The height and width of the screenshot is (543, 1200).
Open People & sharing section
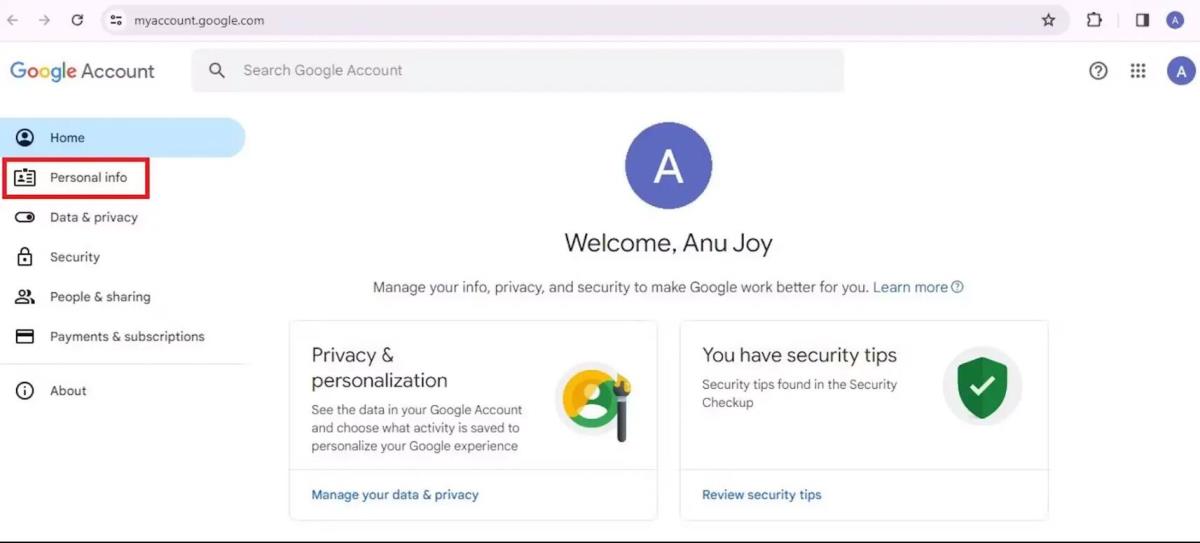[122, 297]
